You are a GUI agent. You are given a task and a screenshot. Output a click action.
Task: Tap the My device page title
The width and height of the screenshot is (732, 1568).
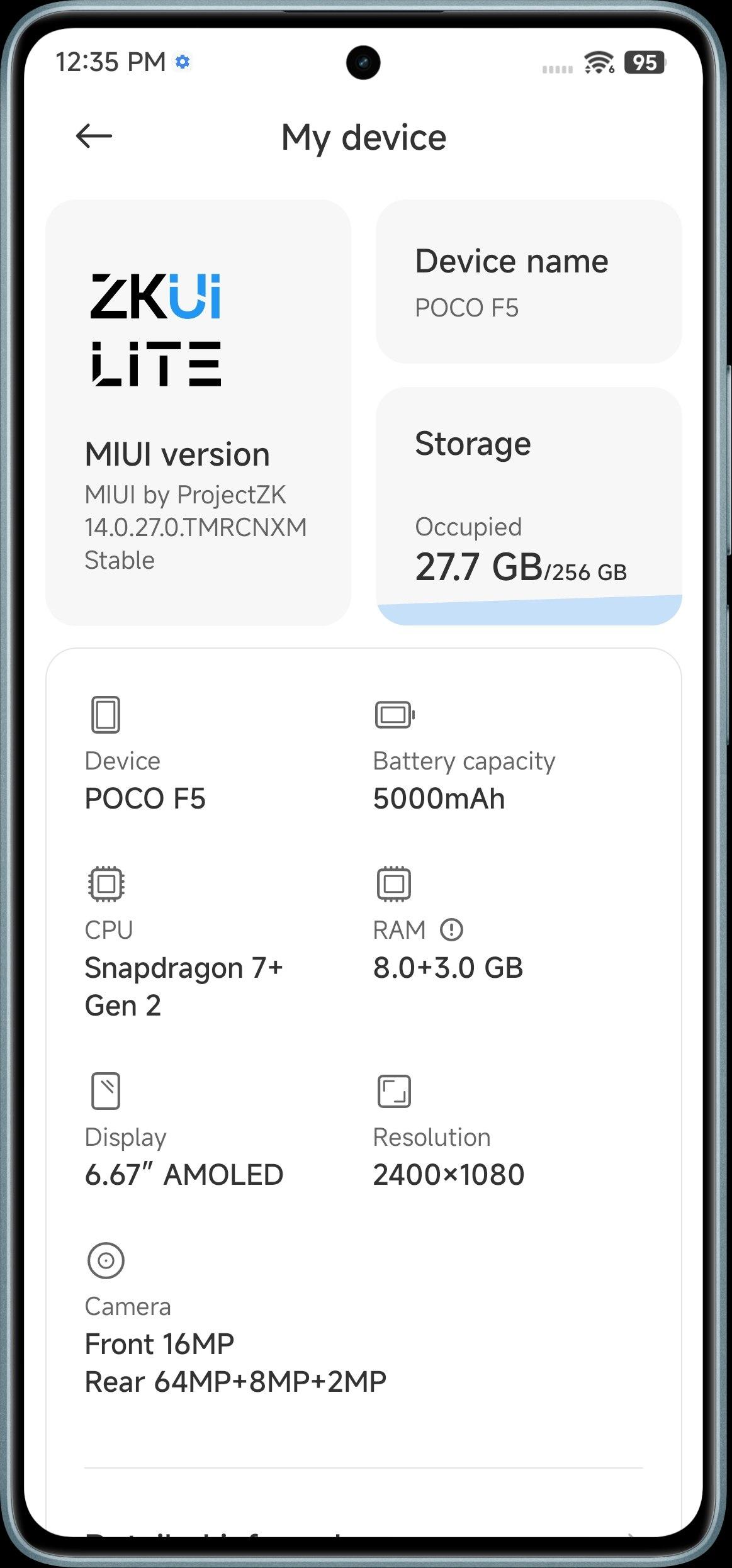point(364,137)
